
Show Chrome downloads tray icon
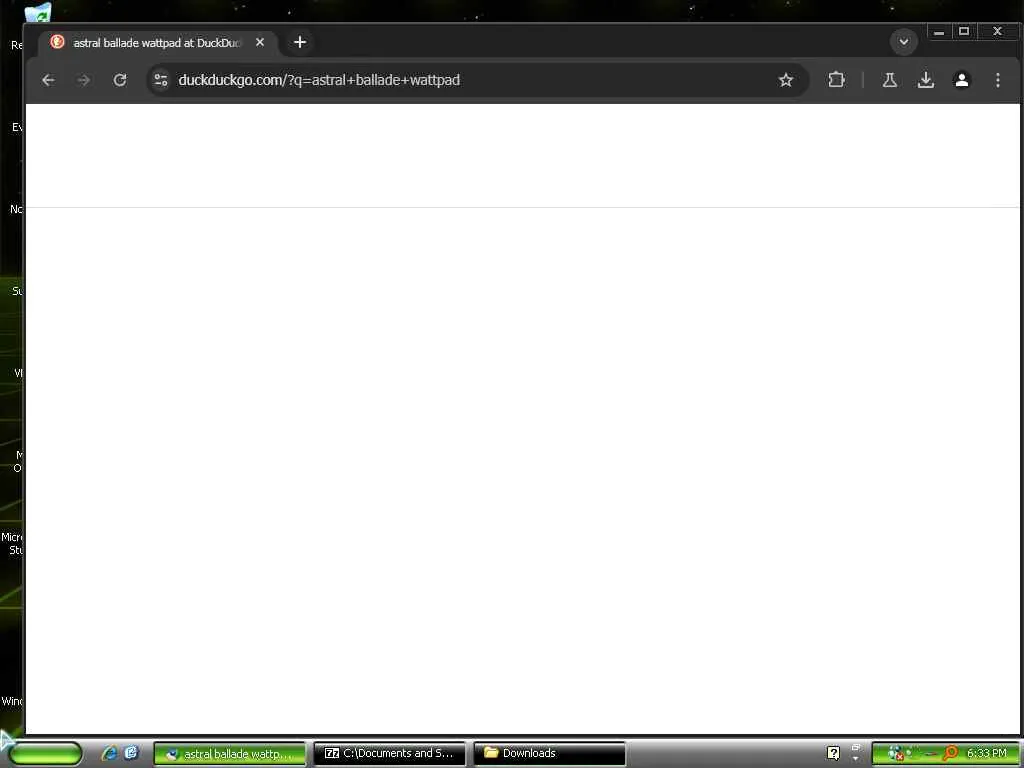[925, 80]
